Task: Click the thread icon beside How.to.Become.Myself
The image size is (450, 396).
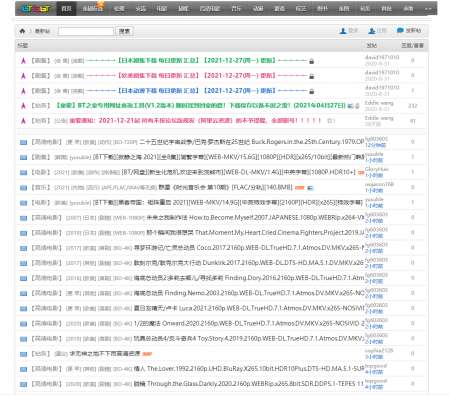Action: pyautogui.click(x=23, y=218)
